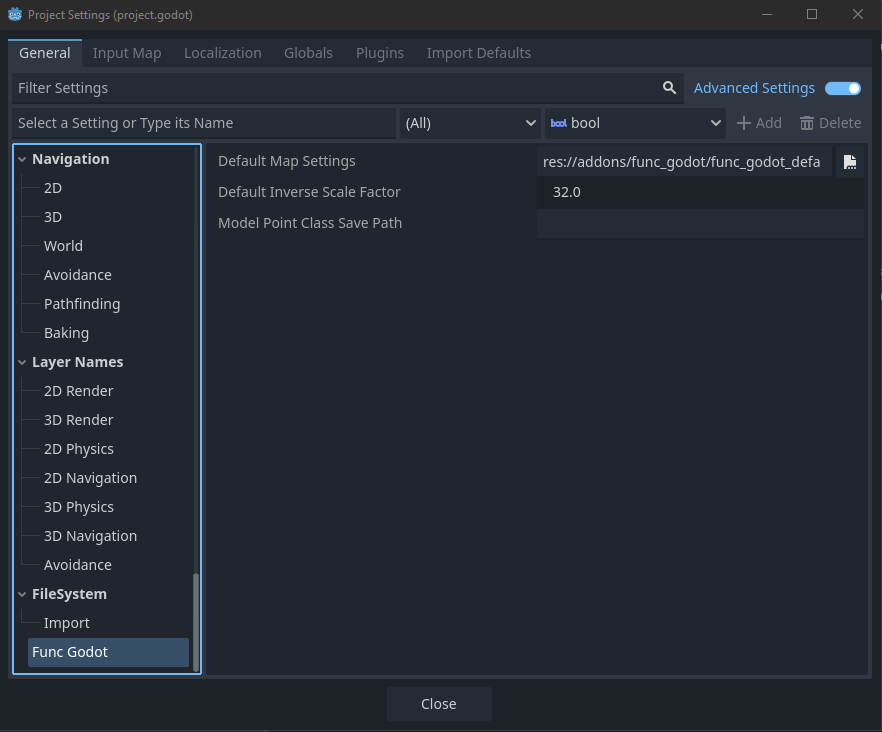The image size is (882, 732).
Task: Select 2D Render layer names
Action: pos(79,392)
